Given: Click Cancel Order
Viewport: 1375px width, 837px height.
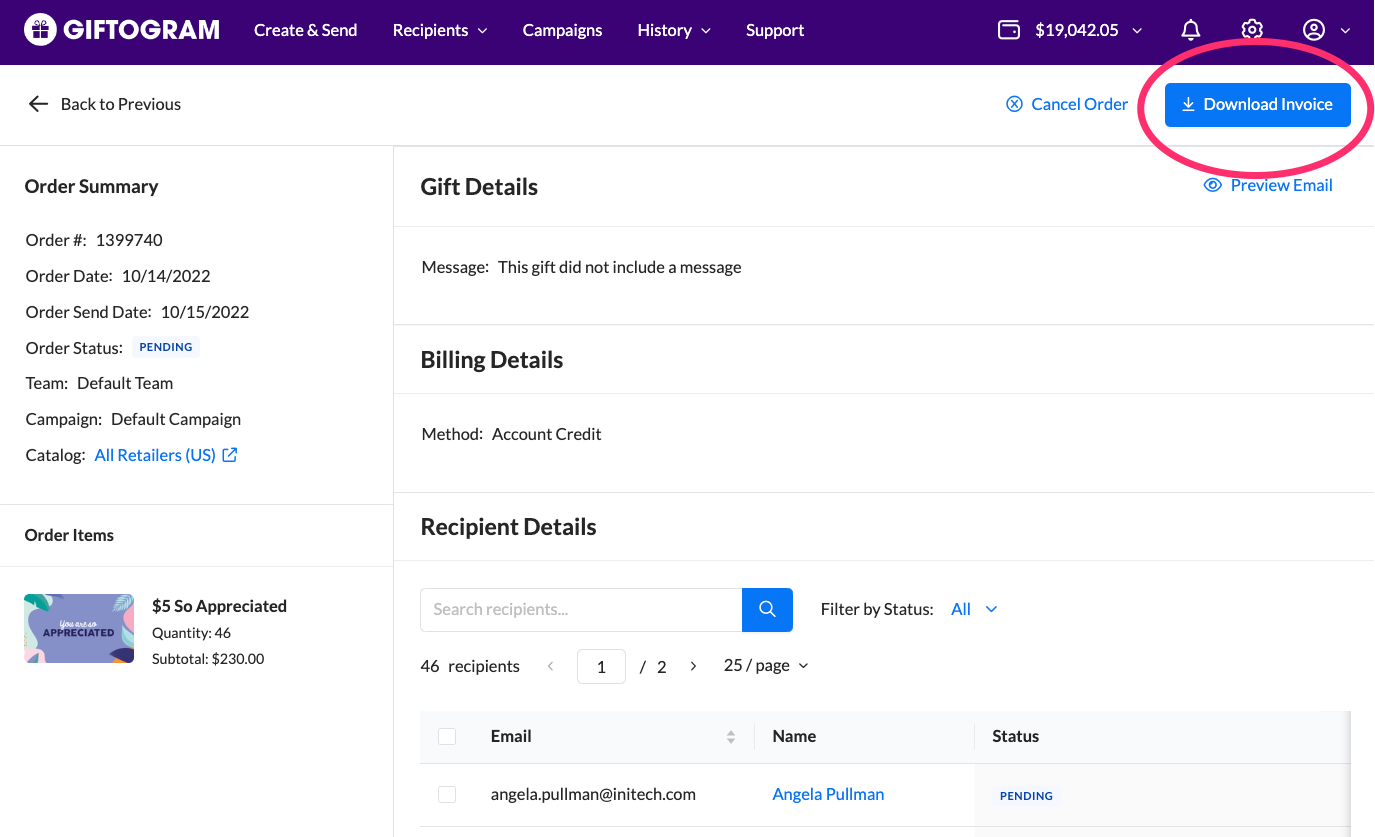Looking at the screenshot, I should pyautogui.click(x=1067, y=104).
